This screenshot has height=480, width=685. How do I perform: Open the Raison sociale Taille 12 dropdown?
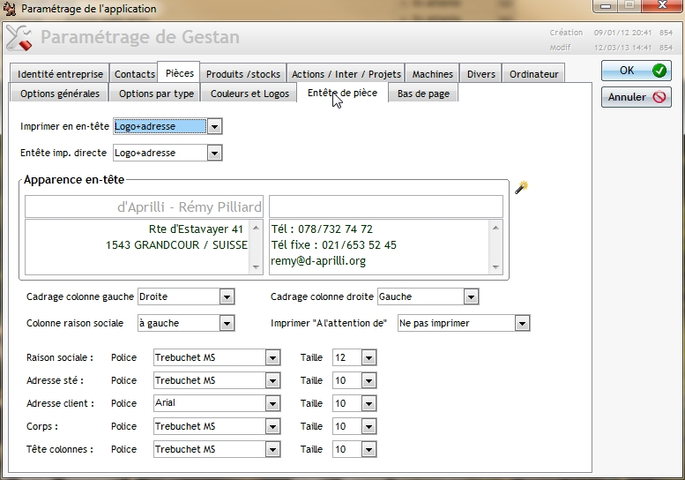[x=368, y=357]
